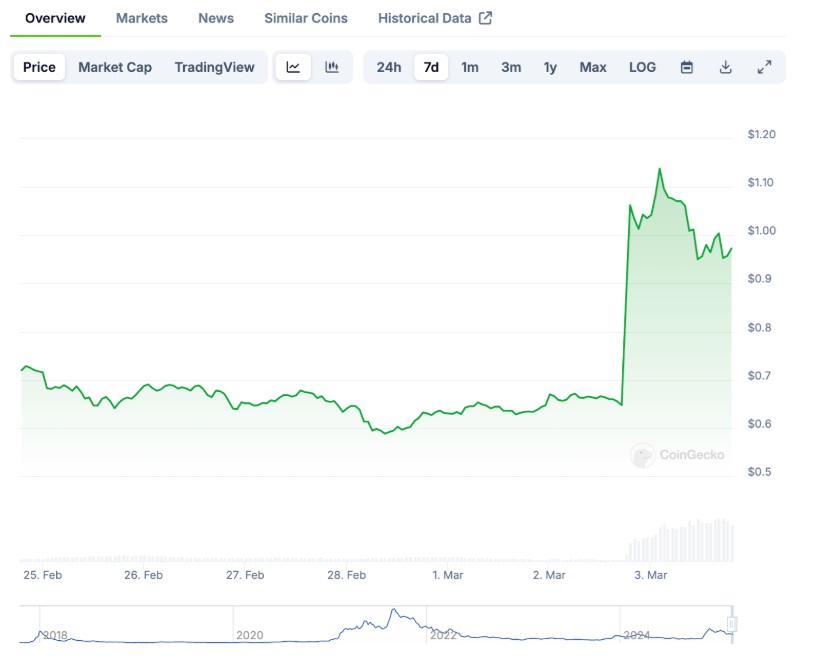Select the Price chart mode
The width and height of the screenshot is (817, 661).
point(39,67)
